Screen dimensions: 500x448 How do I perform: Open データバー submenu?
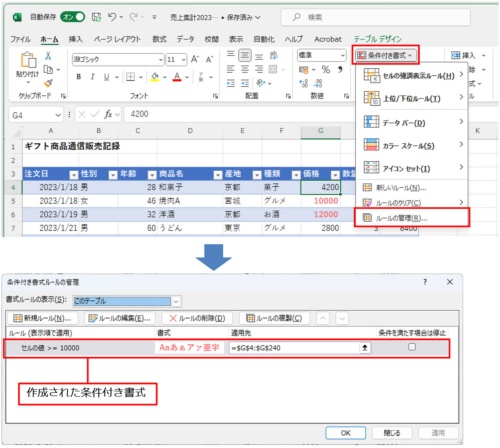click(412, 122)
